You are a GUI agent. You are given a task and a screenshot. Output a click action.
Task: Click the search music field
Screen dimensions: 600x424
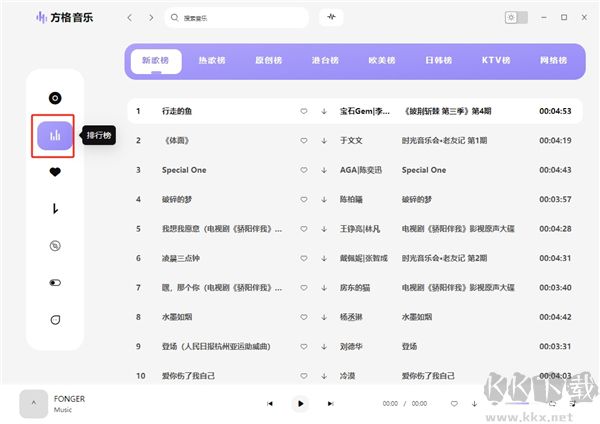[236, 18]
